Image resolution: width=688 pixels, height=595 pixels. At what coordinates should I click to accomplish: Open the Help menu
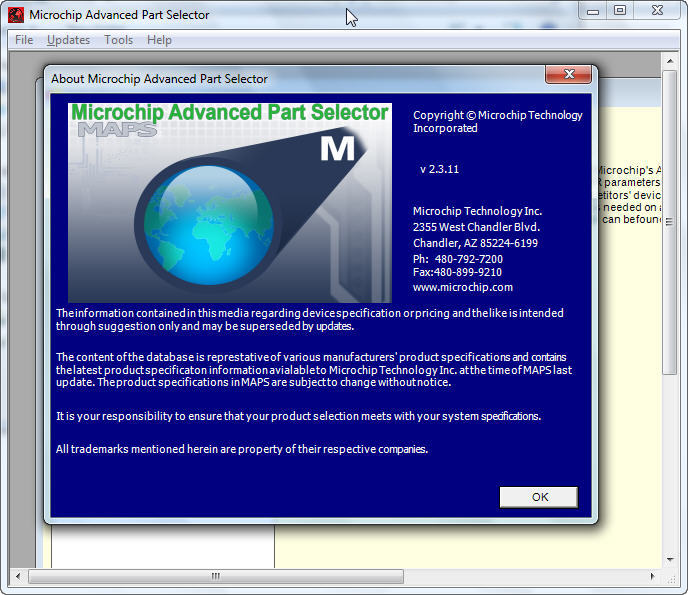pyautogui.click(x=159, y=40)
